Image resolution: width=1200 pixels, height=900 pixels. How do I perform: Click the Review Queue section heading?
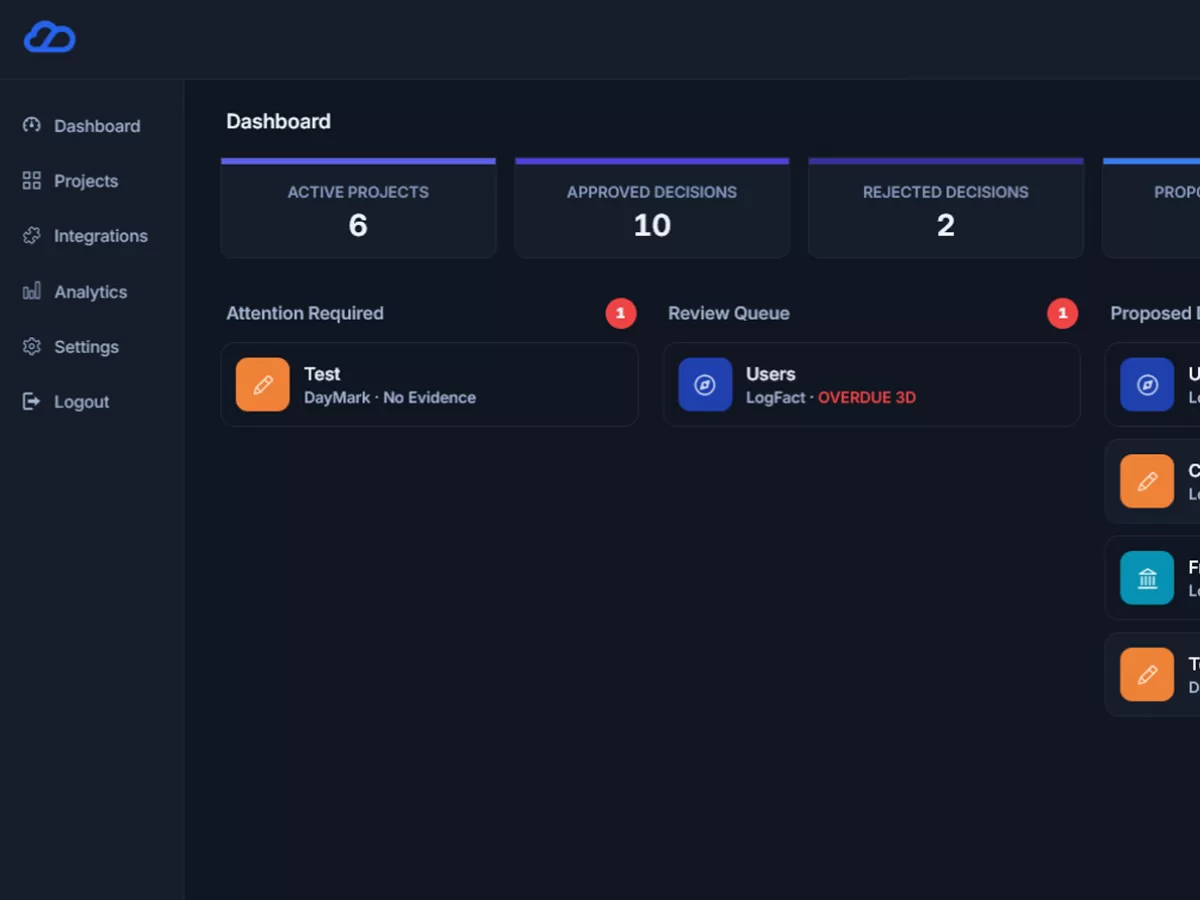click(x=729, y=314)
